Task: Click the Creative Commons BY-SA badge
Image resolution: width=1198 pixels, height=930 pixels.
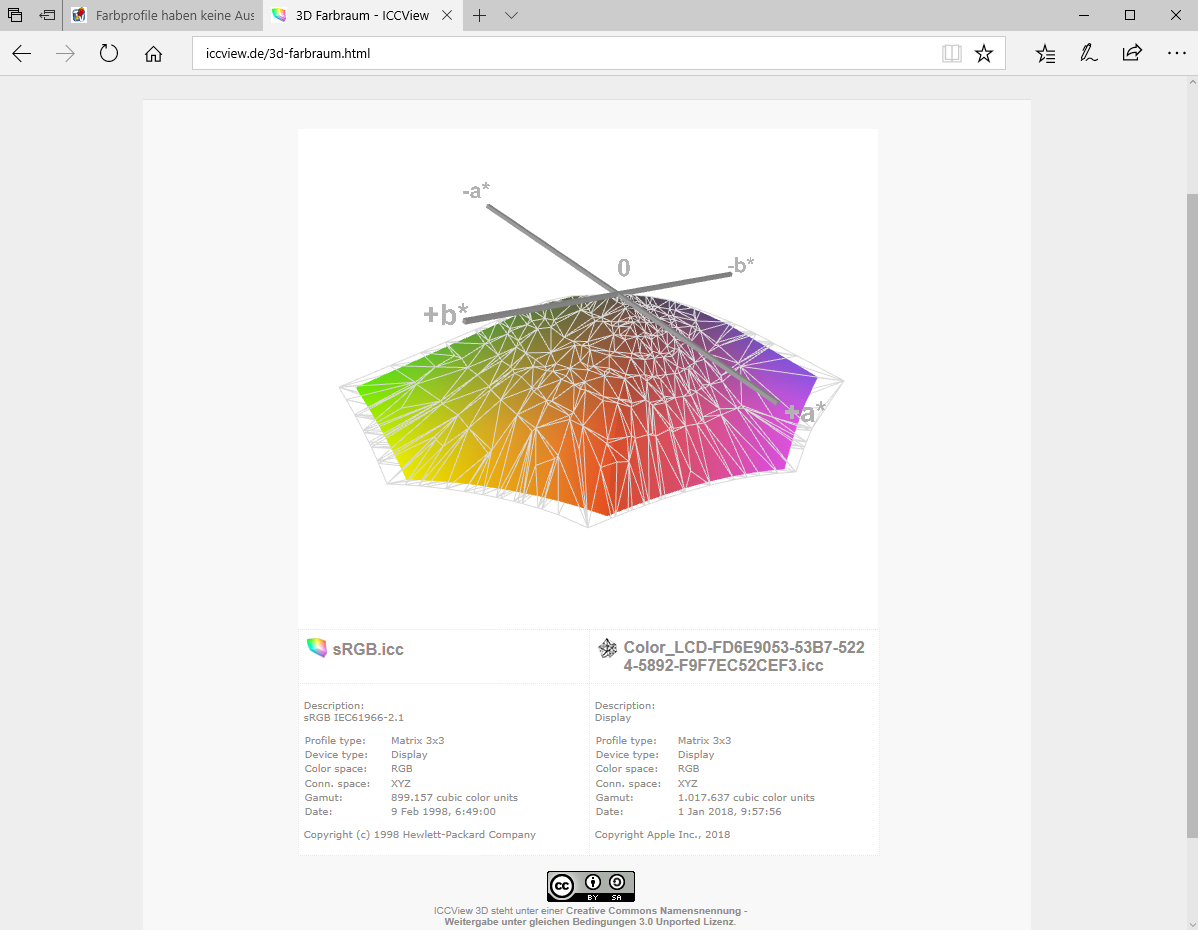Action: point(590,886)
